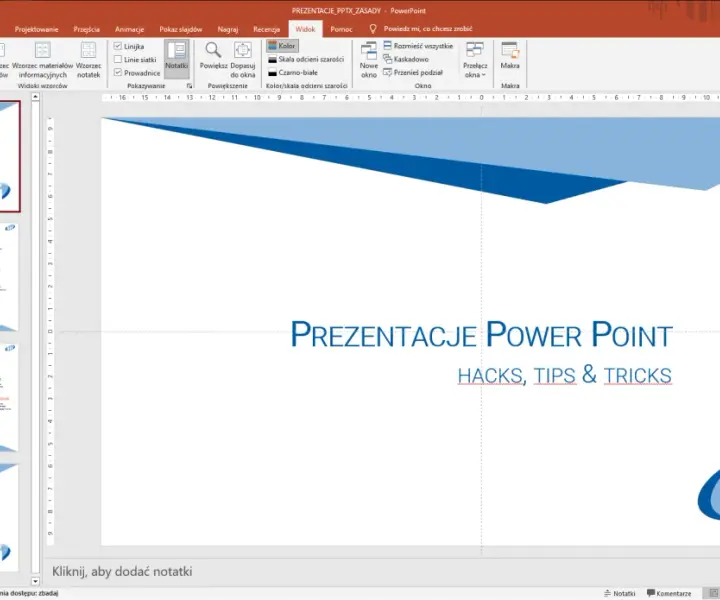
Task: Arrange windows Kaskadowo
Action: (406, 59)
